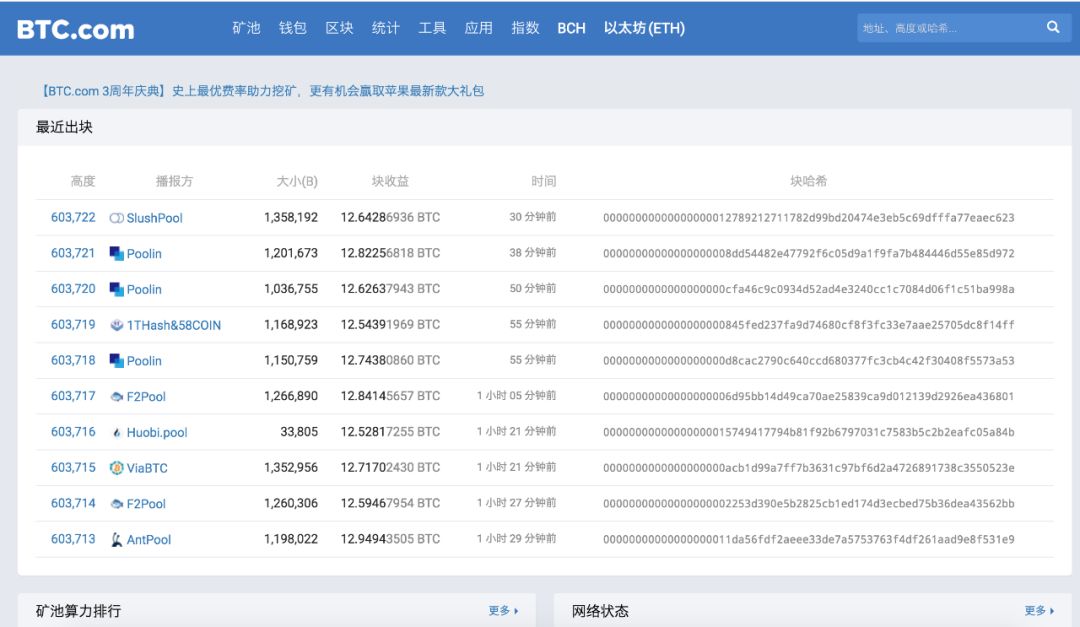Expand 更多 in 网络状态 section
The width and height of the screenshot is (1080, 627).
click(x=1035, y=610)
